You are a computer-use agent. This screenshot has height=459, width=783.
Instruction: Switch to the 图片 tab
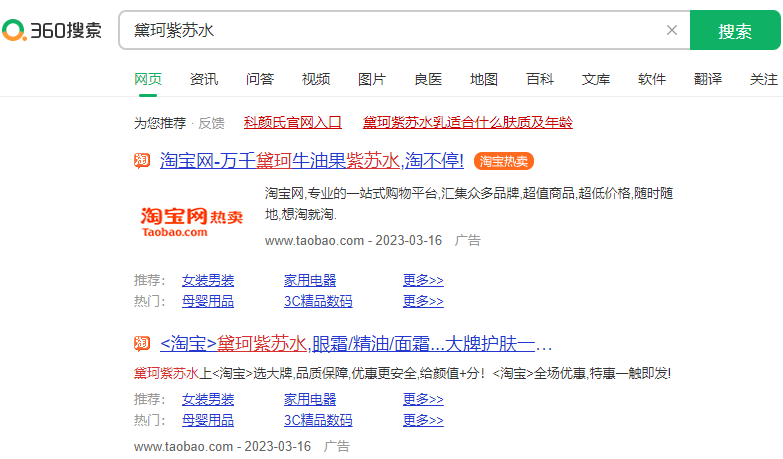click(x=372, y=79)
